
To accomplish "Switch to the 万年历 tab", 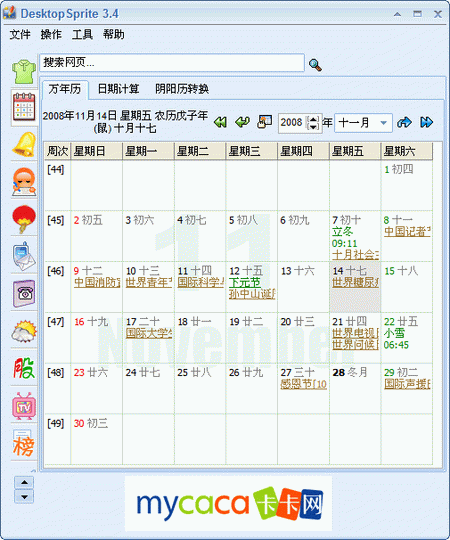I will click(65, 89).
